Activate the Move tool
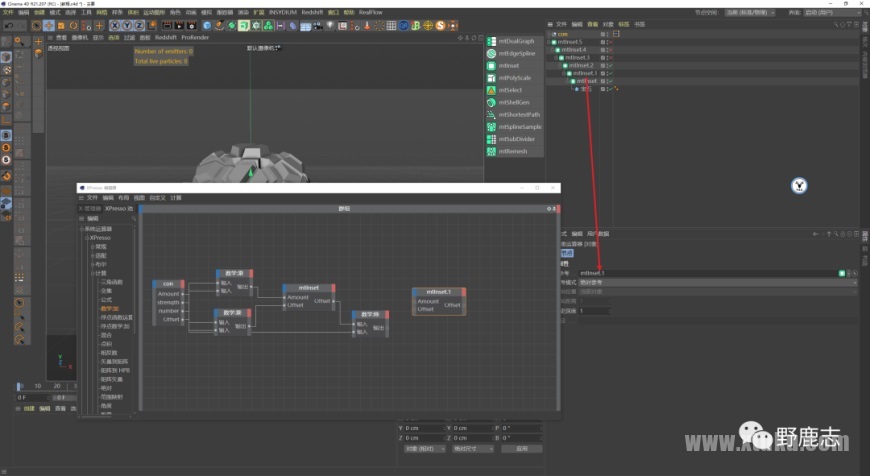This screenshot has width=870, height=476. click(x=49, y=26)
